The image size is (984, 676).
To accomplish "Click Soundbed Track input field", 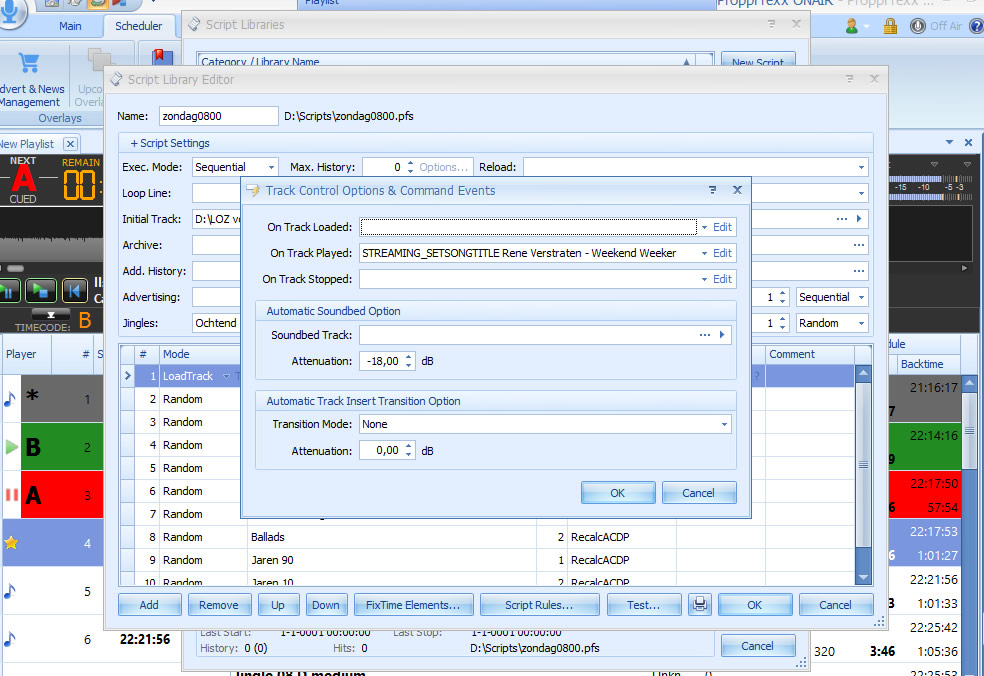I will pyautogui.click(x=527, y=335).
